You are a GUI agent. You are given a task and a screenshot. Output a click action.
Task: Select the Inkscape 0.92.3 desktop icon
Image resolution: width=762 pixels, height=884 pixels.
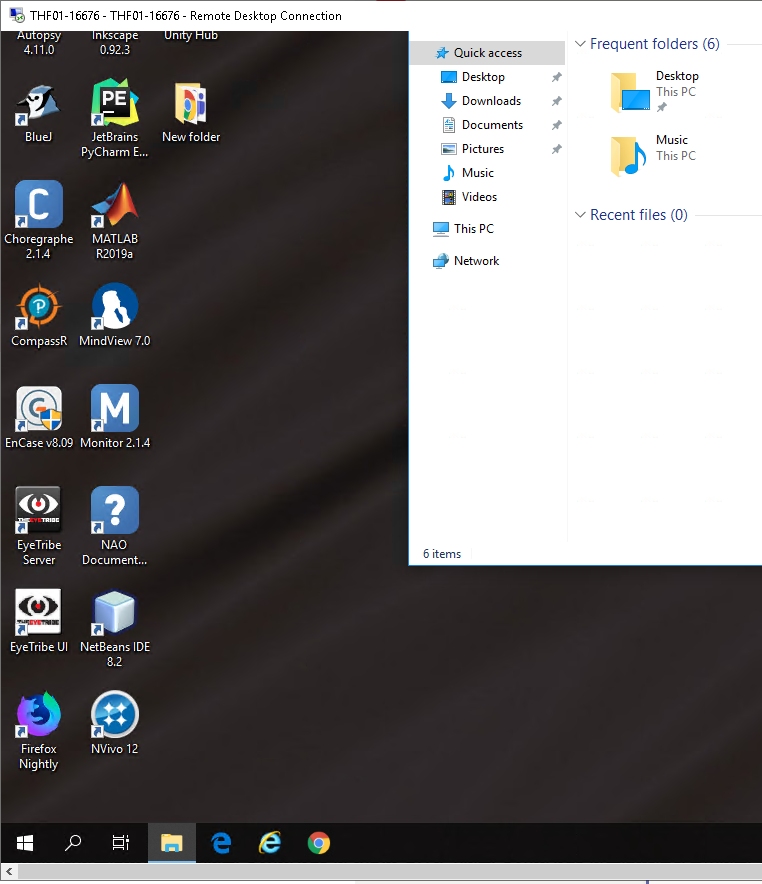coord(114,43)
